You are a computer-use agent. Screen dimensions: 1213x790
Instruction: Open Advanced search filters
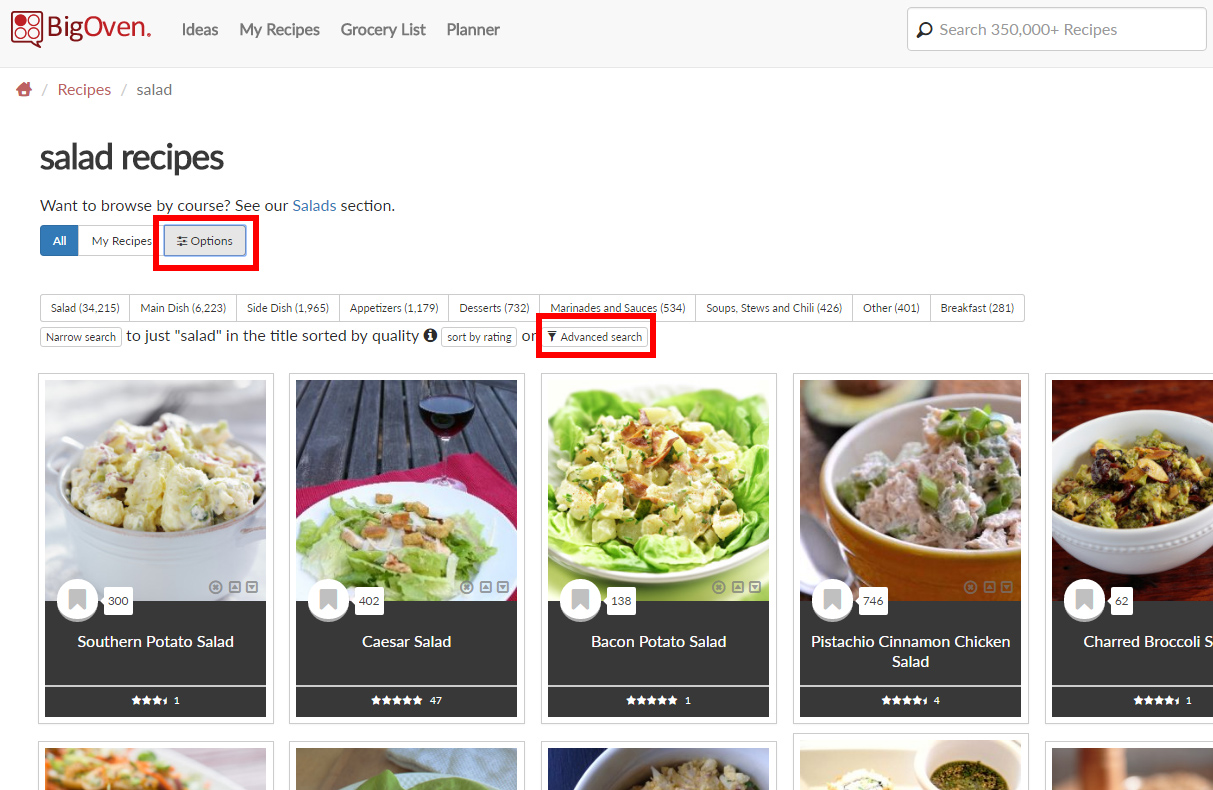(x=595, y=337)
